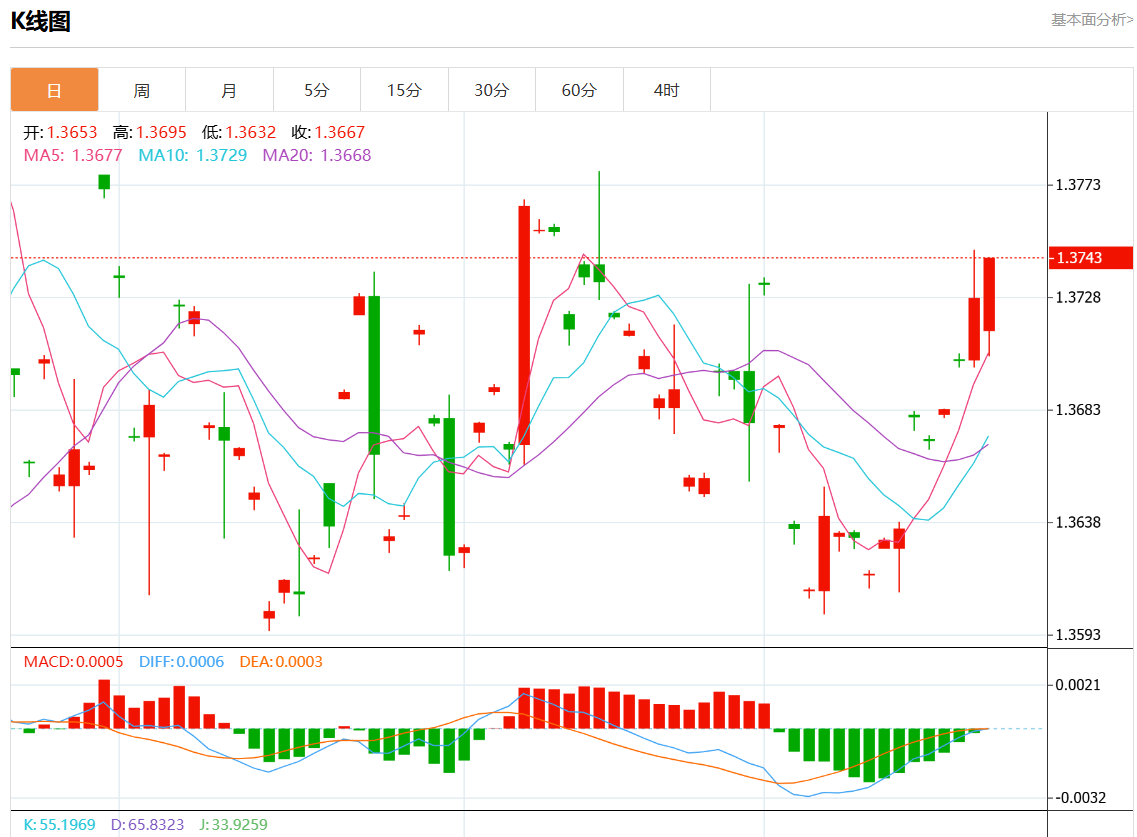The width and height of the screenshot is (1137, 837).
Task: Click the red 1.3743 current price tag
Action: point(1091,257)
